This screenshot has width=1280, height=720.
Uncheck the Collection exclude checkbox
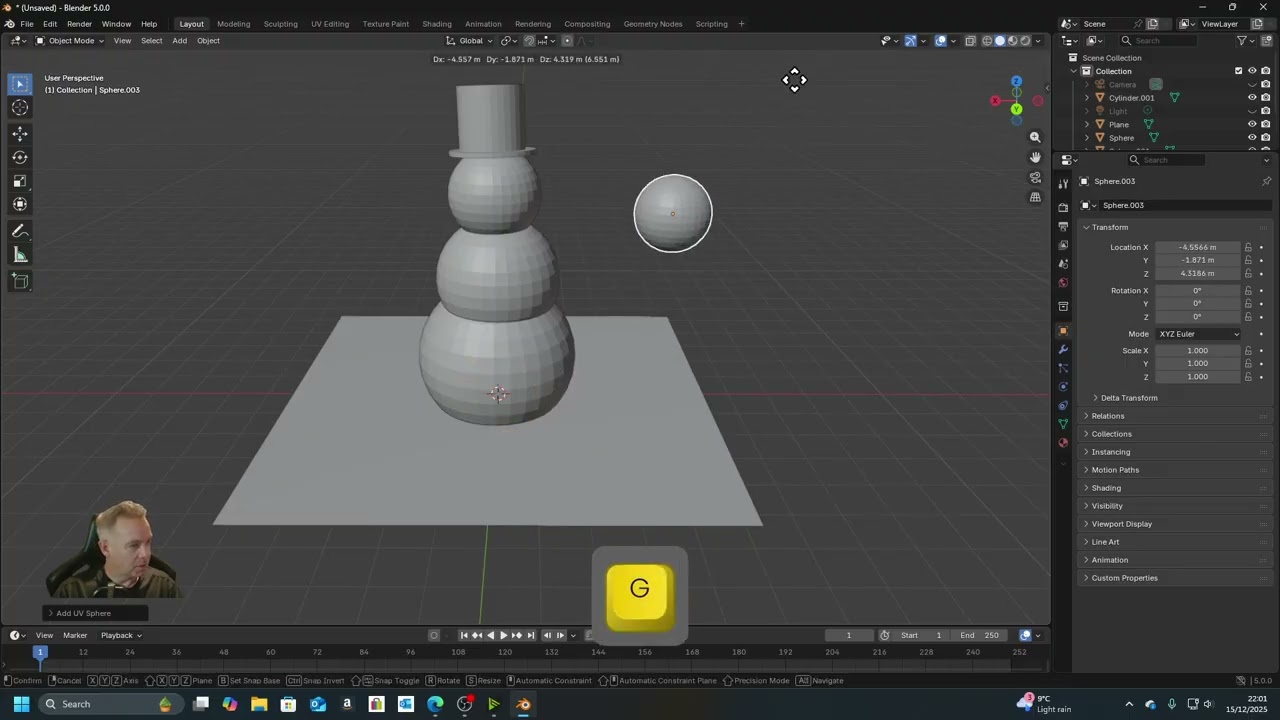(1238, 71)
